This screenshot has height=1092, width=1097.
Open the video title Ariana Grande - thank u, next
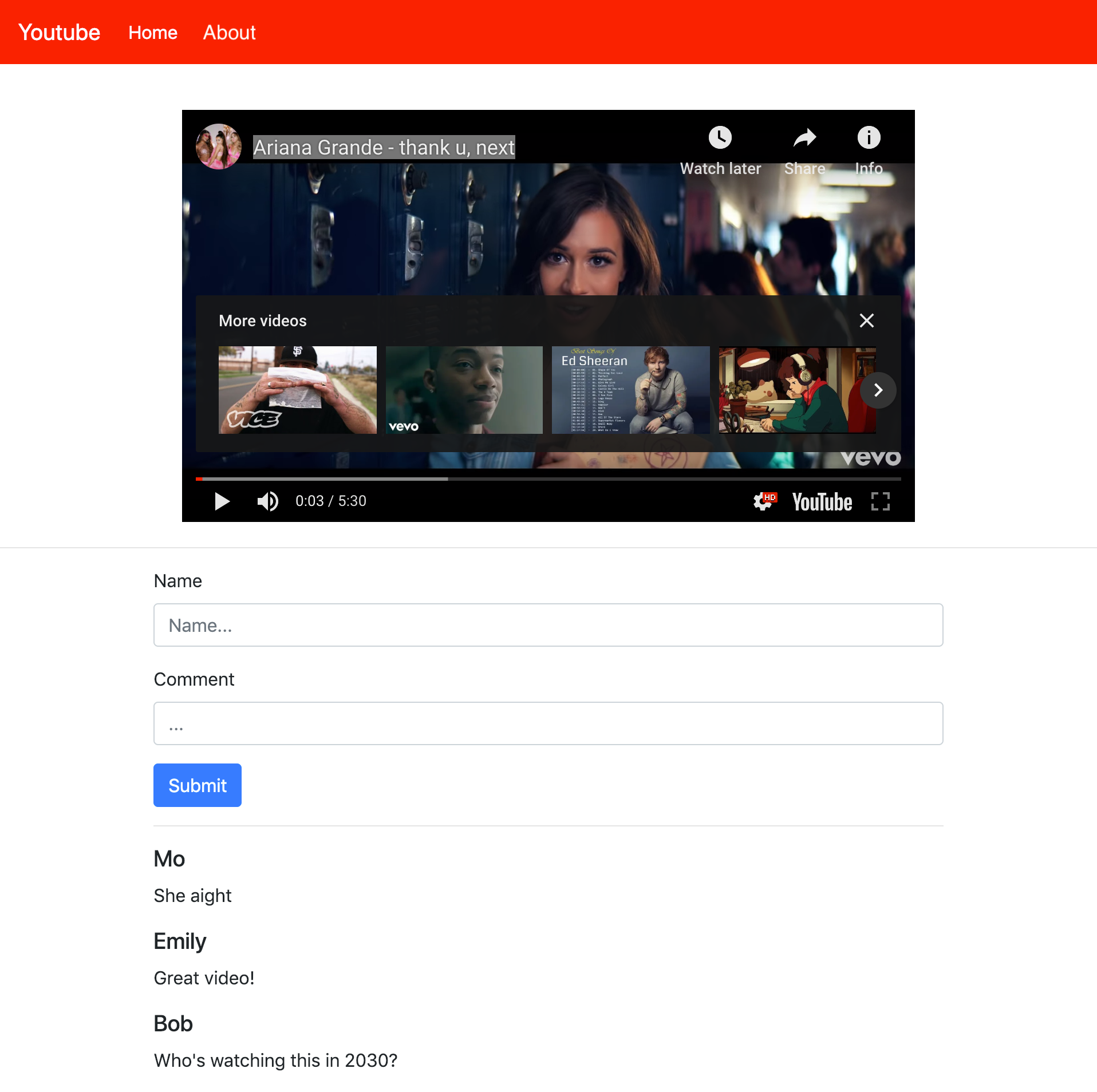[x=384, y=148]
